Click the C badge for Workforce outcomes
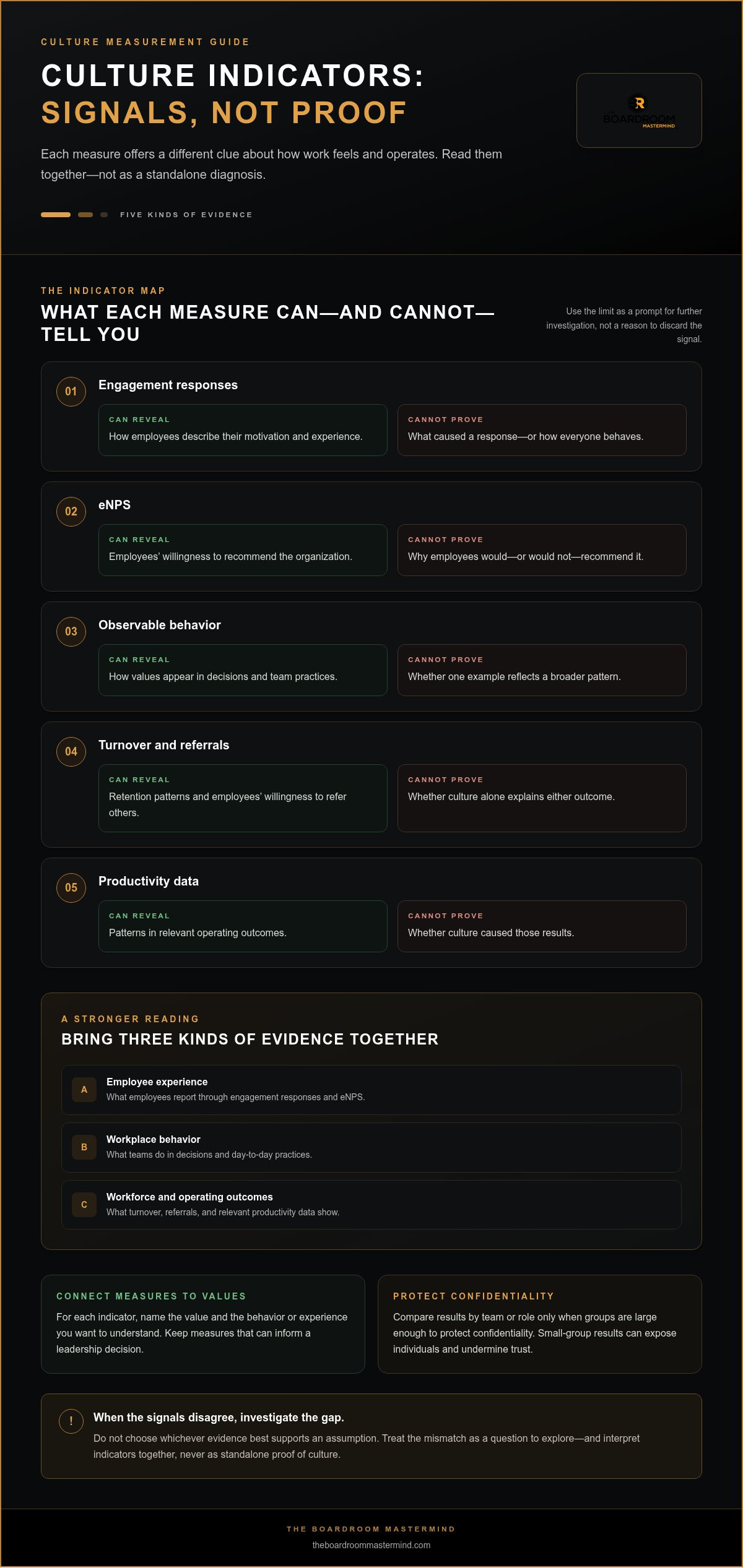 coord(84,1205)
